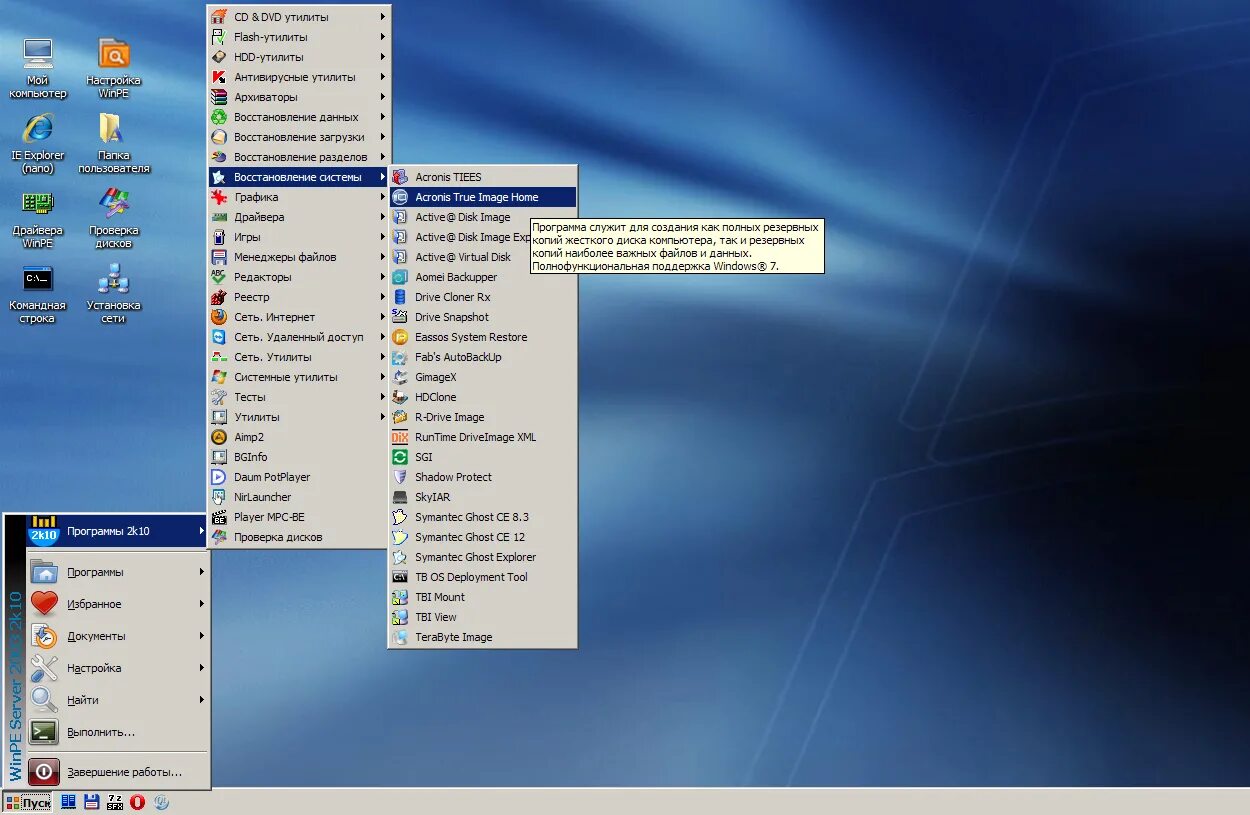Expand the Восстановление разделов submenu
Viewport: 1250px width, 815px height.
click(298, 157)
